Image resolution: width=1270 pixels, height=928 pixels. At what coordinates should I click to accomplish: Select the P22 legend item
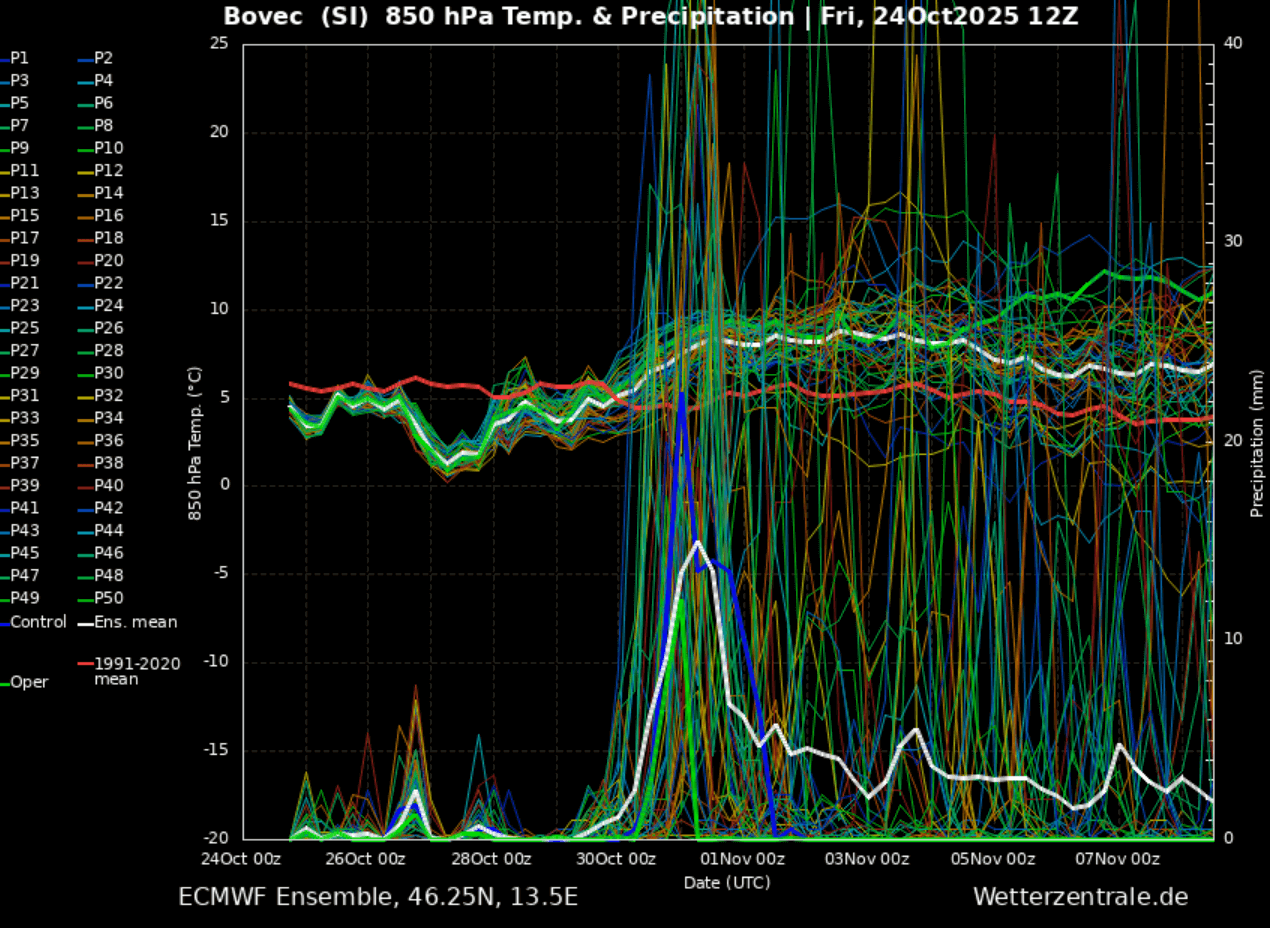(108, 283)
